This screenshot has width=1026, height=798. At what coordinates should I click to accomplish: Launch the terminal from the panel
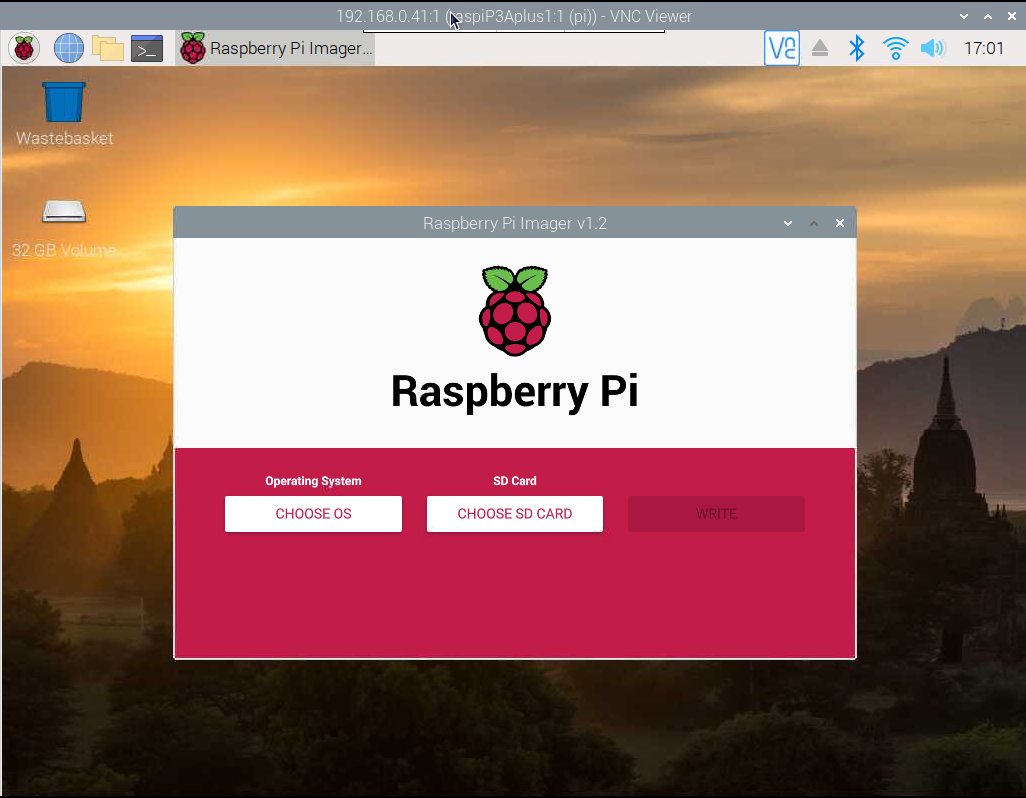(x=147, y=48)
